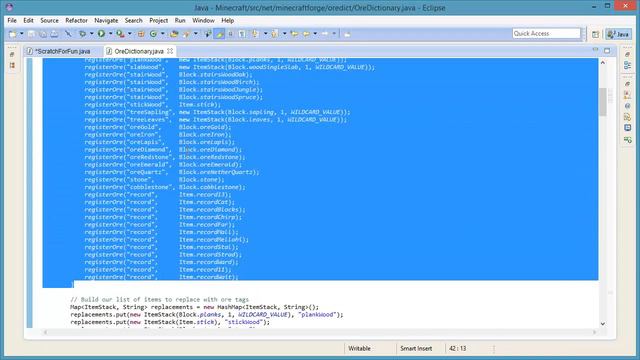Click the Writable status bar entry
The image size is (640, 360).
pos(360,349)
